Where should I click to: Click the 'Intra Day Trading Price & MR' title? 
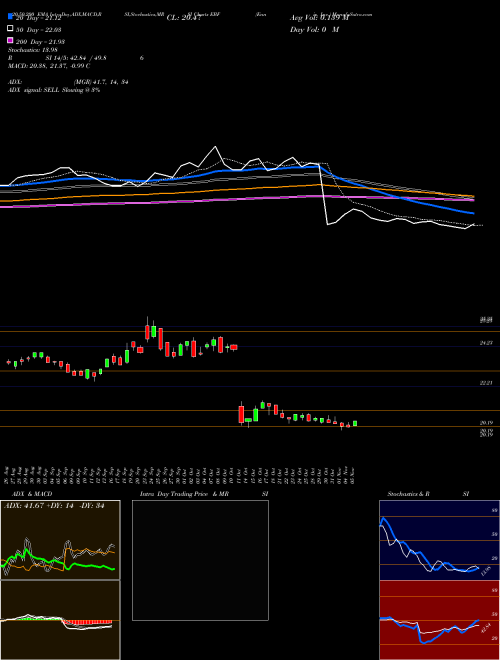coord(184,494)
